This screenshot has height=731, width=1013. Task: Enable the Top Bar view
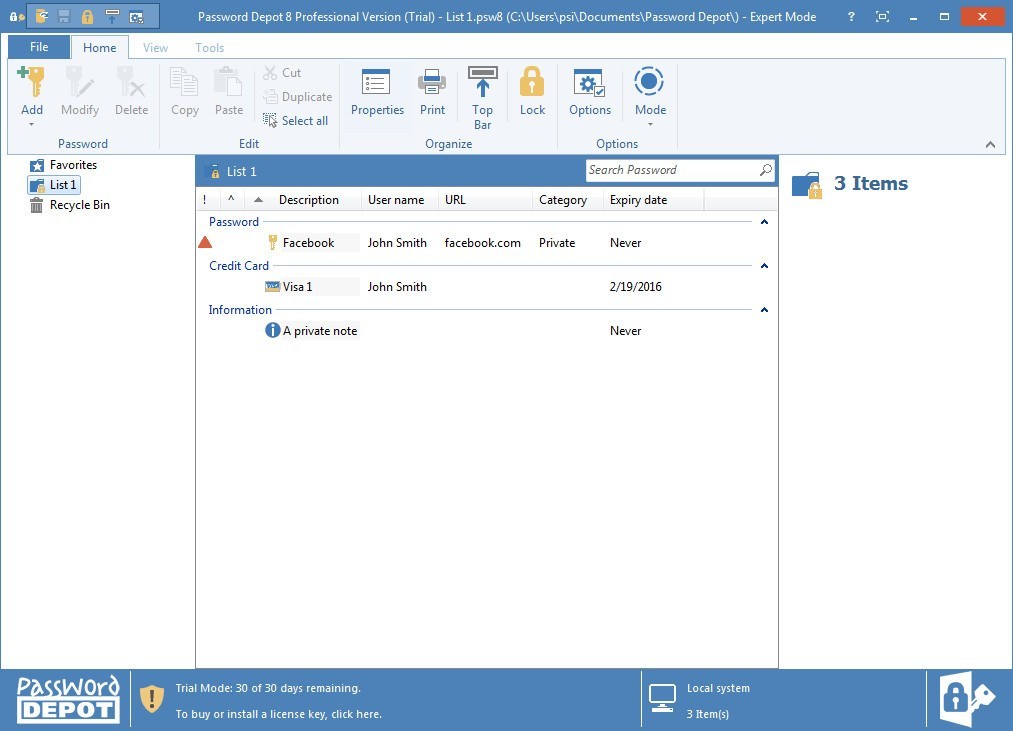[482, 93]
